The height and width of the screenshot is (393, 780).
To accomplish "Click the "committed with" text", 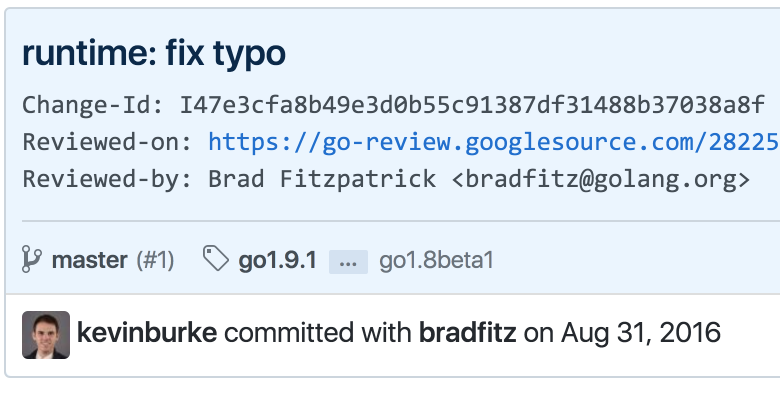I will [318, 333].
